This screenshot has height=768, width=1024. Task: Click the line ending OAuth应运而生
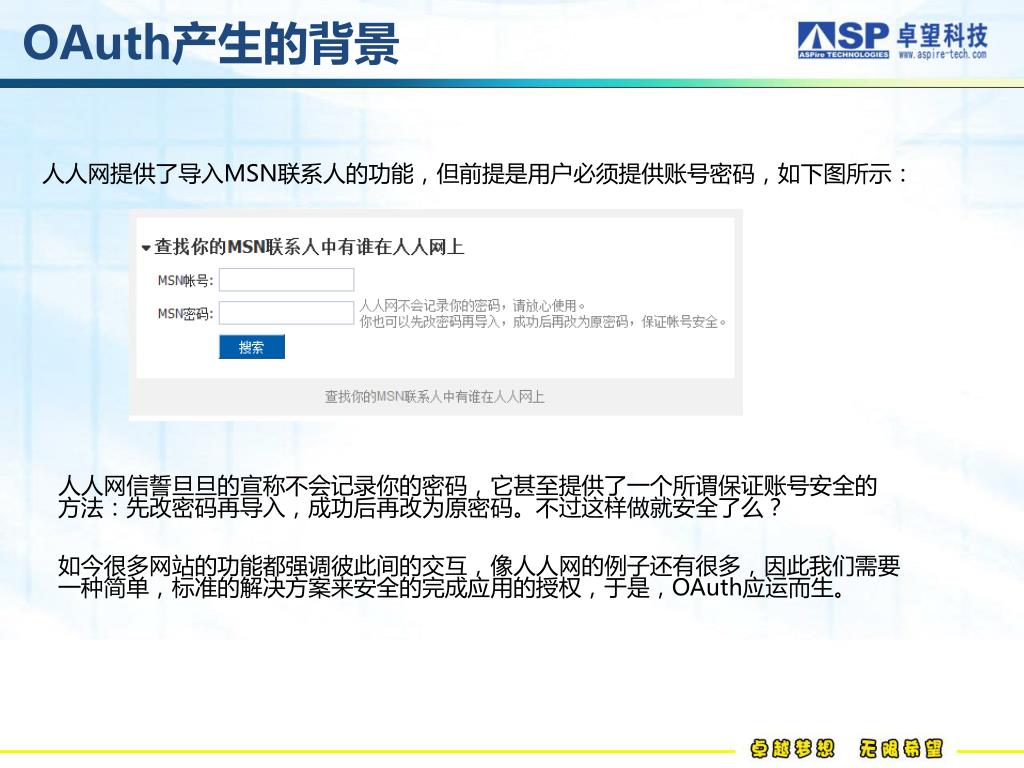click(x=452, y=588)
